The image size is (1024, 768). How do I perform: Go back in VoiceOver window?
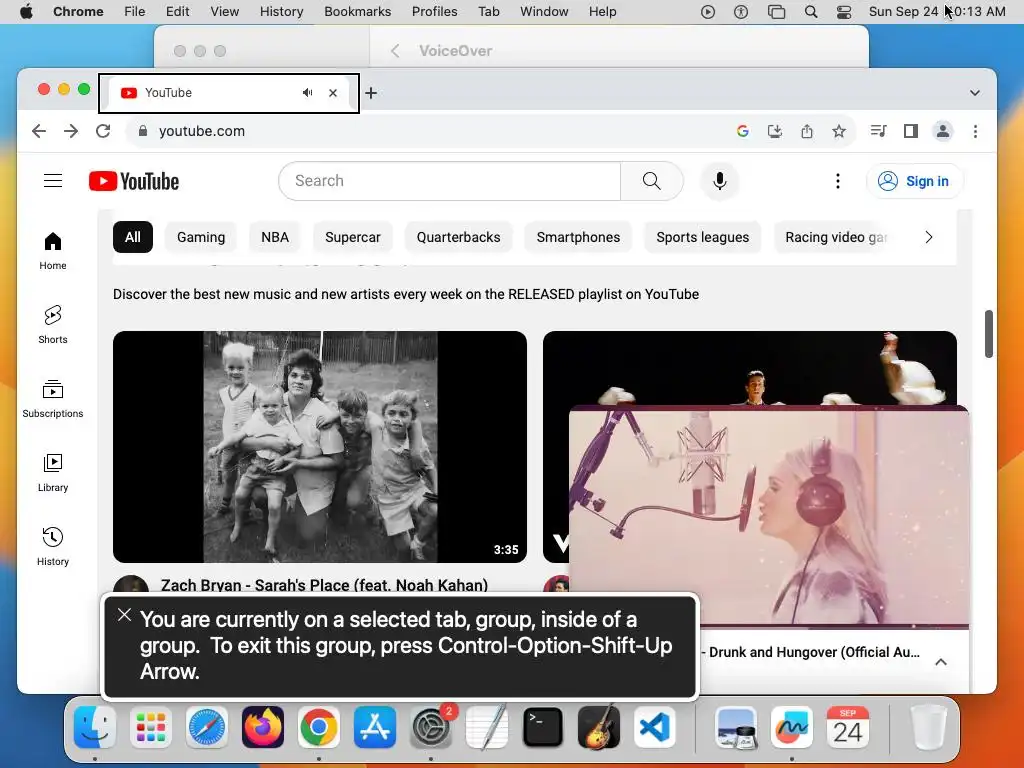tap(394, 51)
